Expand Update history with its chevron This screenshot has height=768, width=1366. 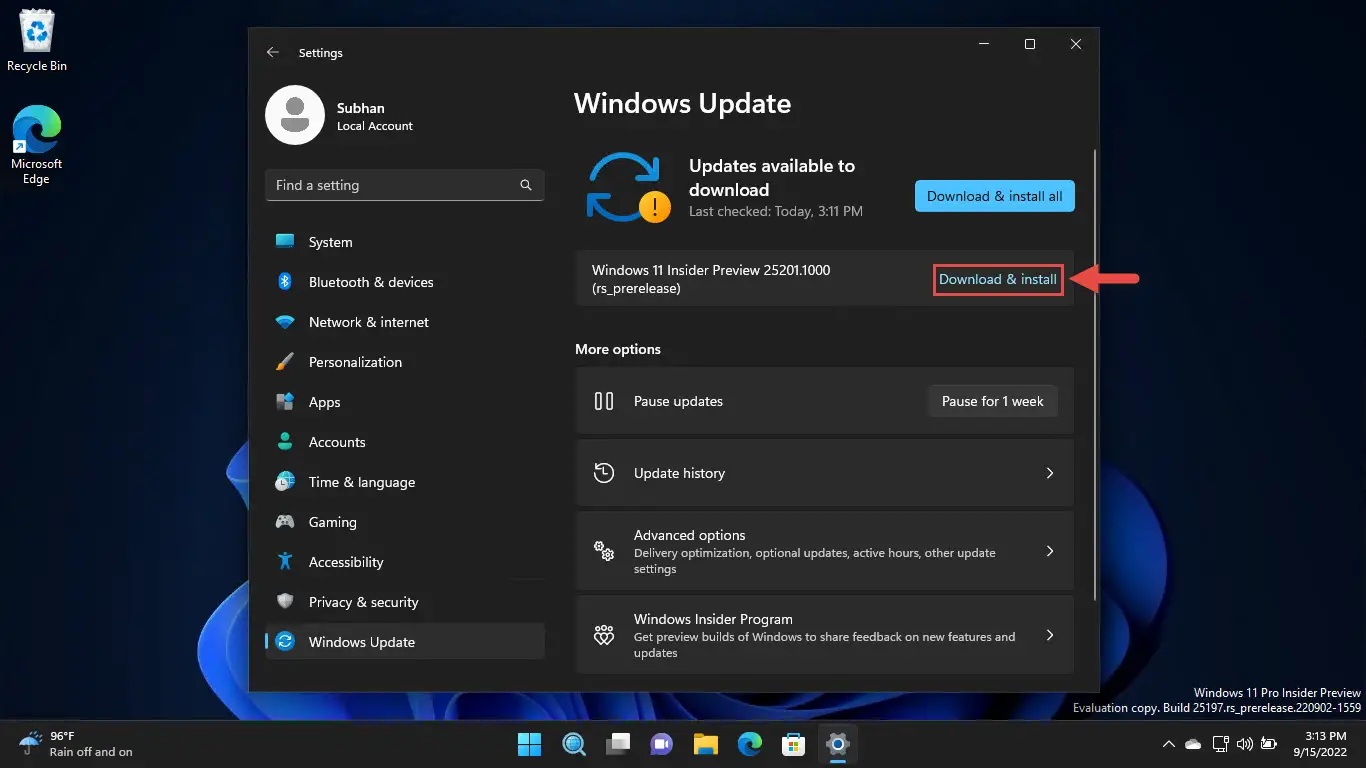click(1049, 473)
